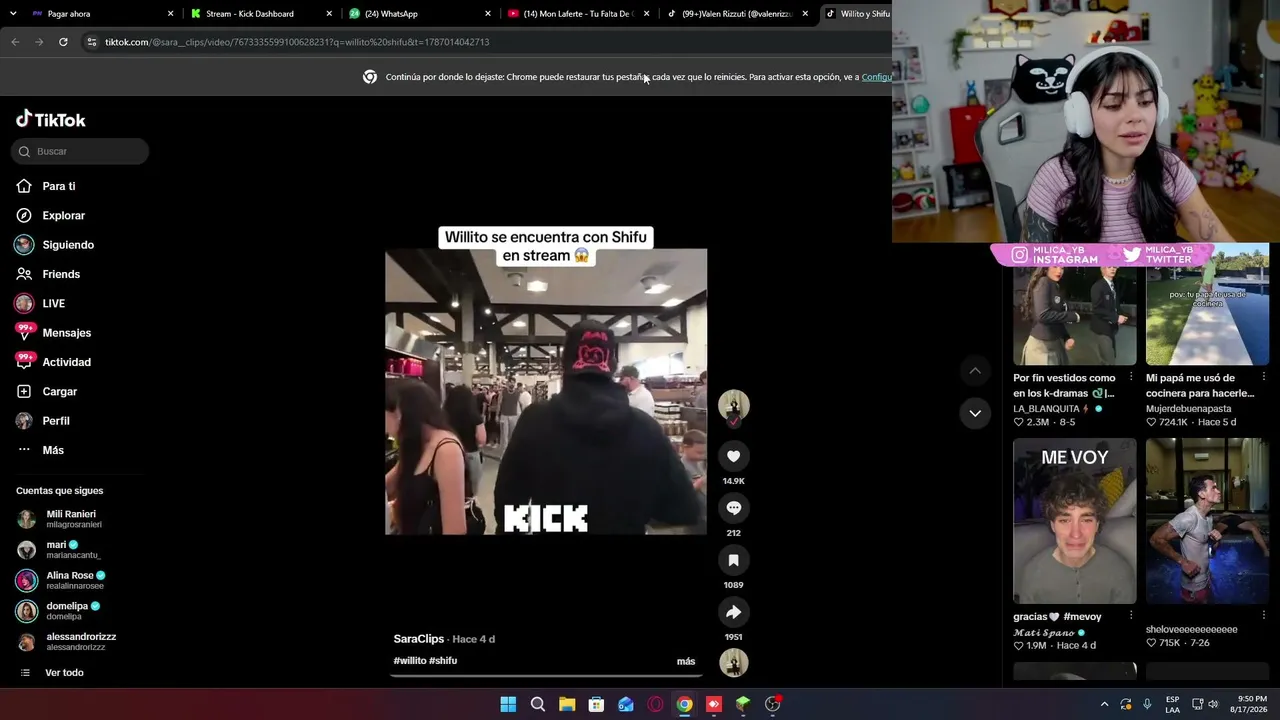Open Chrome's tab search dropdown
1280x720 pixels.
(11, 14)
